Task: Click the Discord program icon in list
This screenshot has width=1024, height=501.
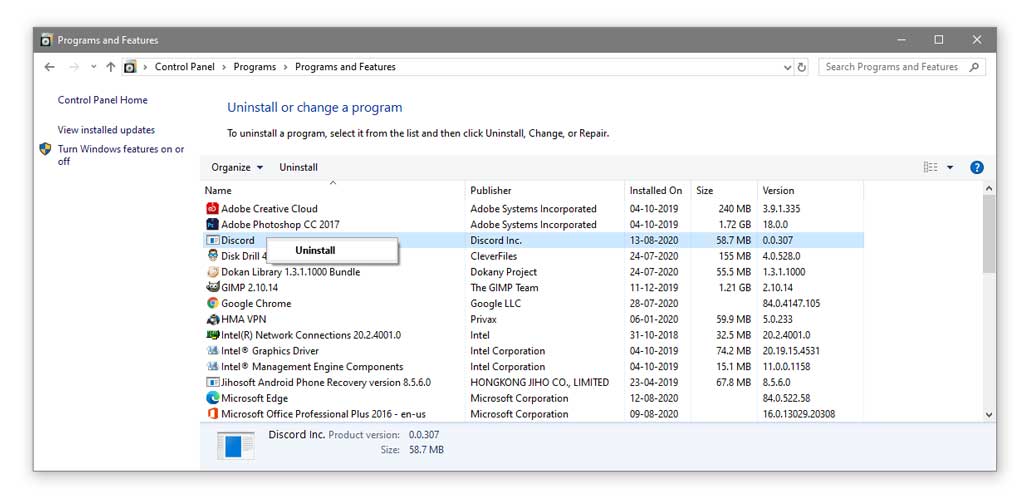Action: click(x=212, y=240)
